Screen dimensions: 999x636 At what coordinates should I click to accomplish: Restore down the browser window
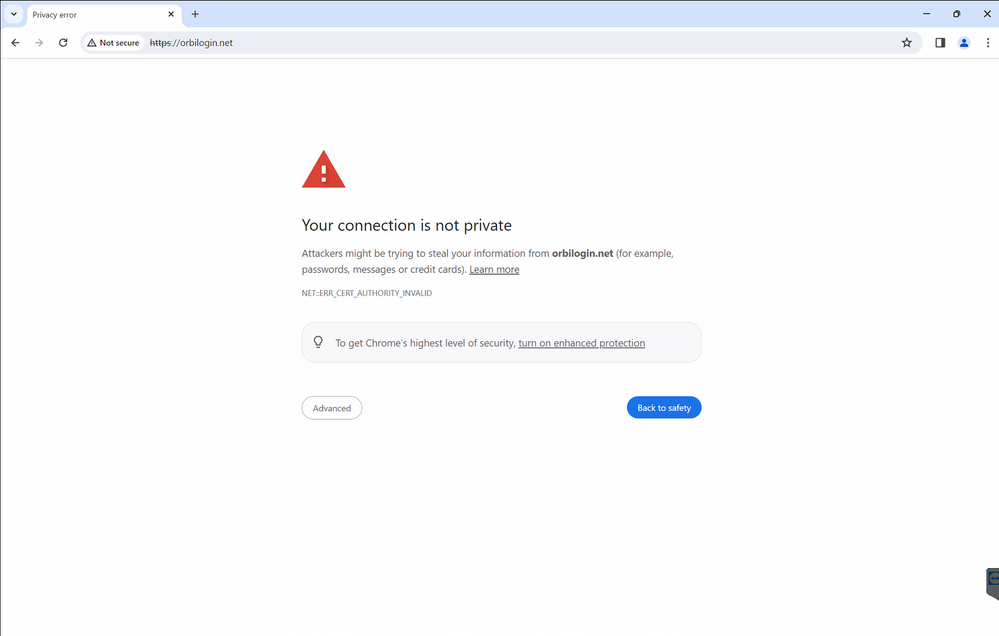(x=956, y=14)
